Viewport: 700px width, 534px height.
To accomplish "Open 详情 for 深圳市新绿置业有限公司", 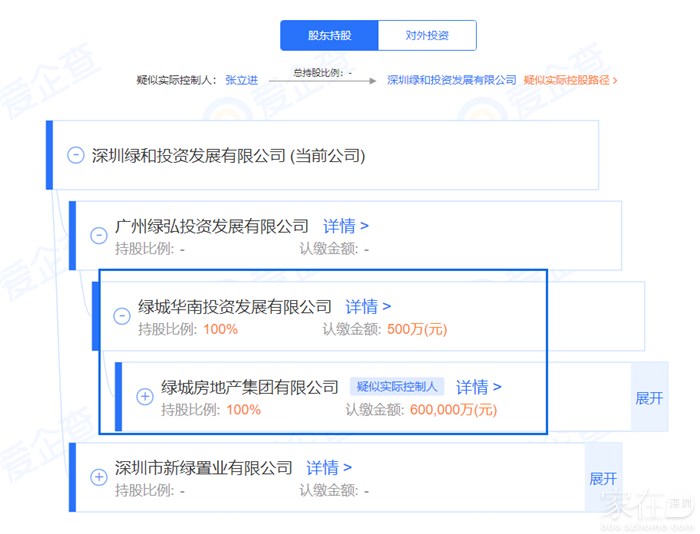I will point(329,467).
